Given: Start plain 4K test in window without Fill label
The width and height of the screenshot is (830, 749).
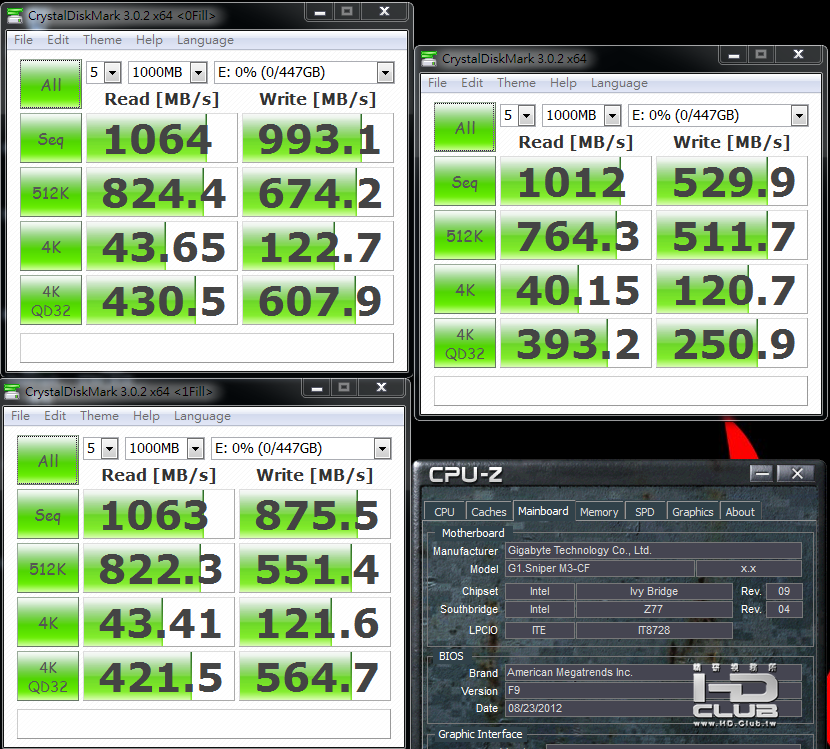Looking at the screenshot, I should (x=465, y=289).
